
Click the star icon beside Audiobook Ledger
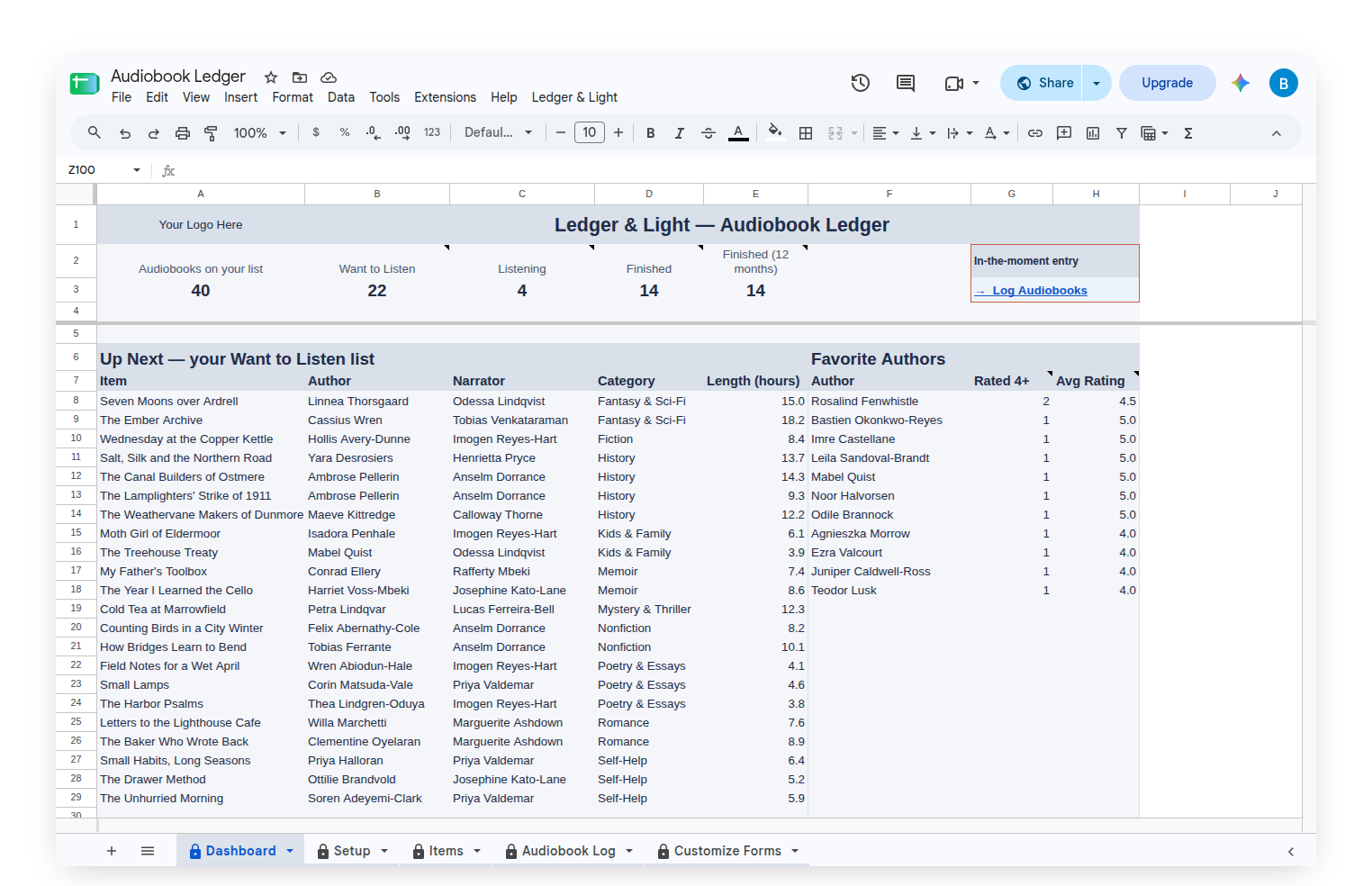[271, 77]
